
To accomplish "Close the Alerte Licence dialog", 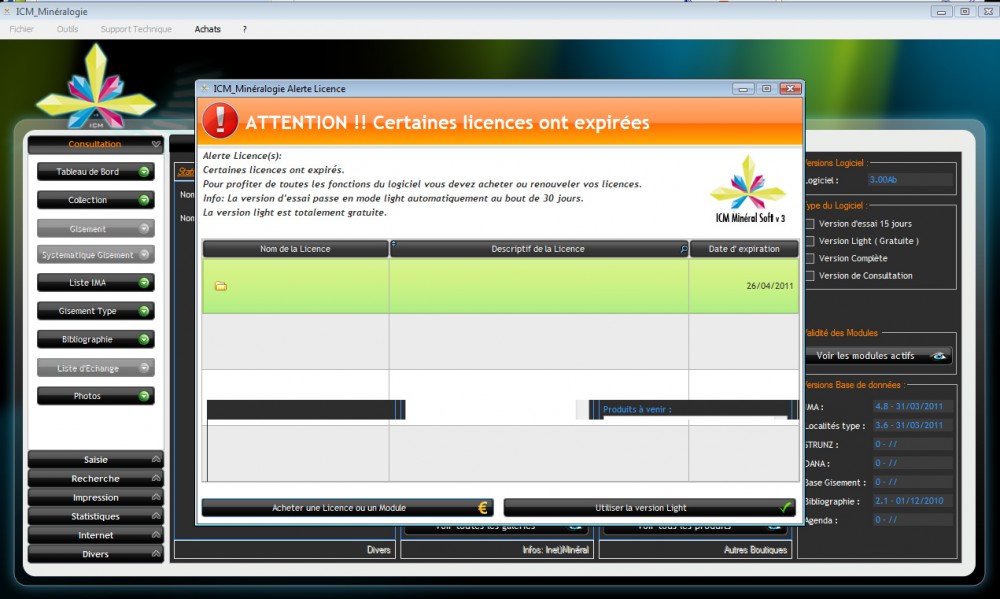I will click(790, 89).
